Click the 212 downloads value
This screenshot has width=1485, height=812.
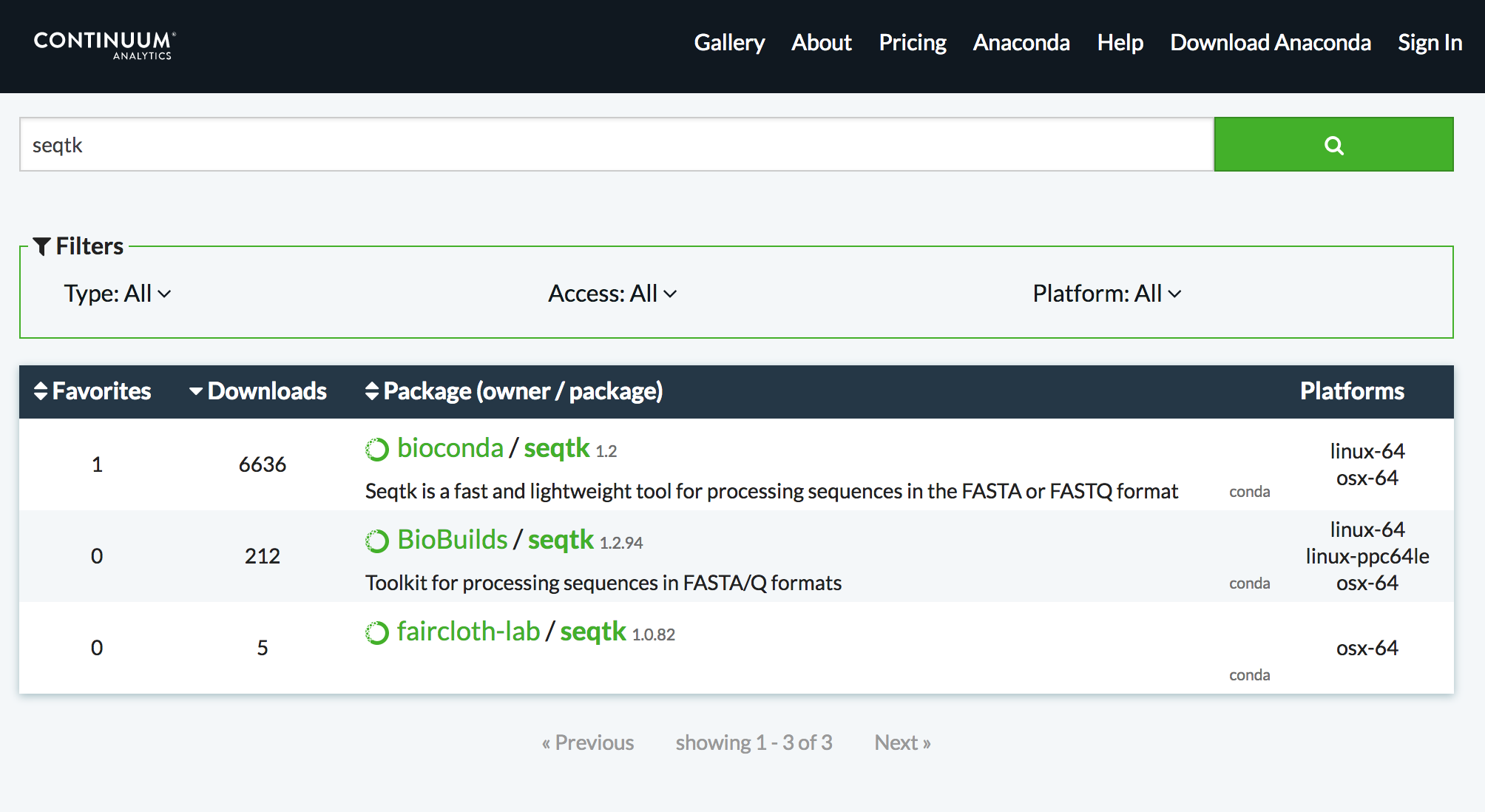(263, 556)
